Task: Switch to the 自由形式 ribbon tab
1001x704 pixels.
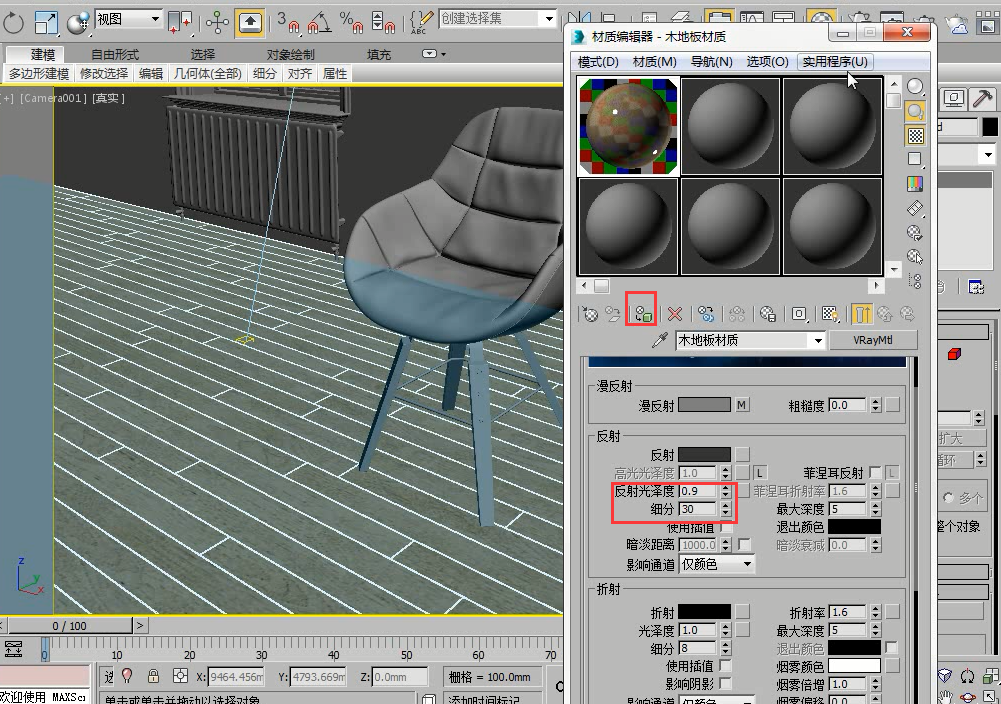Action: click(115, 55)
